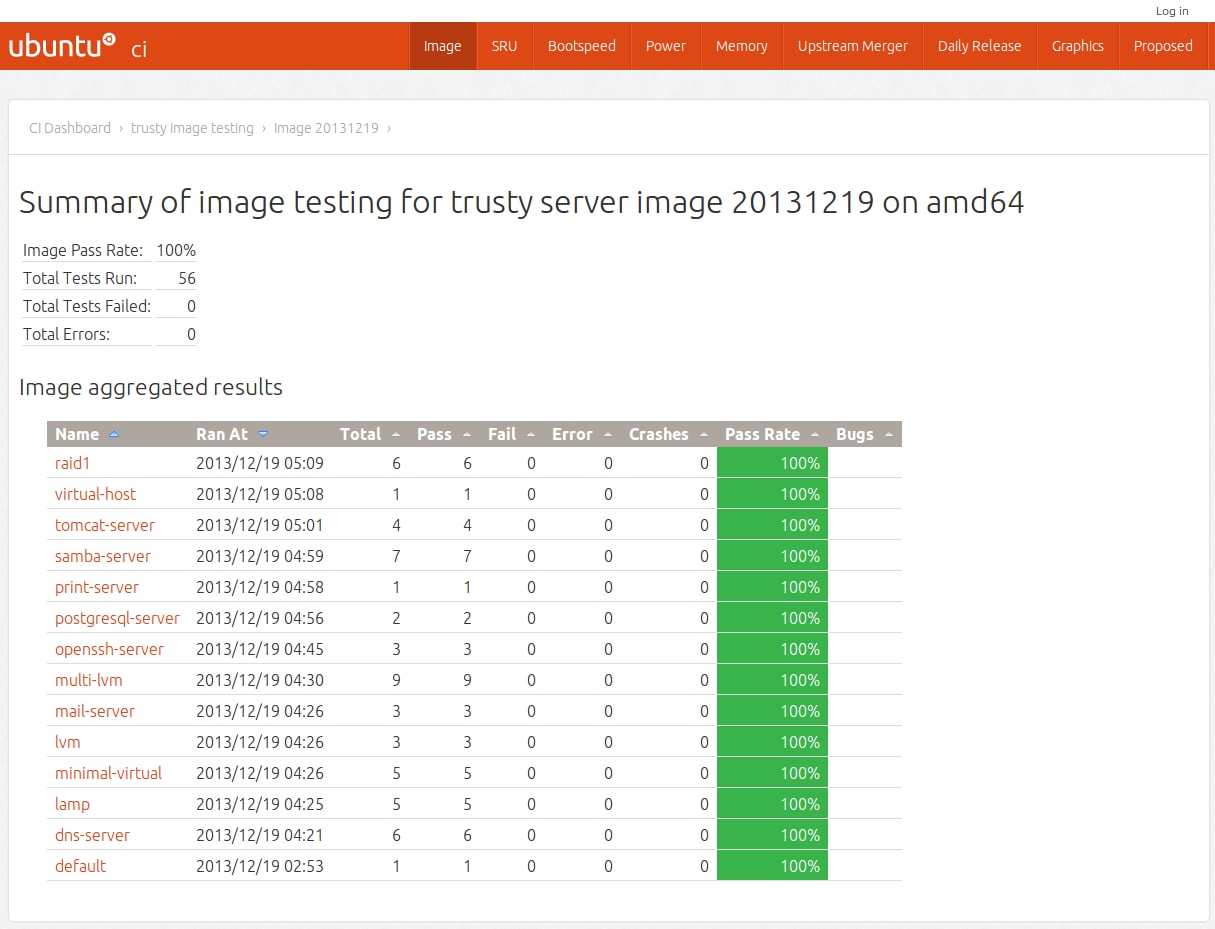The image size is (1215, 929).
Task: Open postgresql-server test results
Action: pyautogui.click(x=117, y=618)
